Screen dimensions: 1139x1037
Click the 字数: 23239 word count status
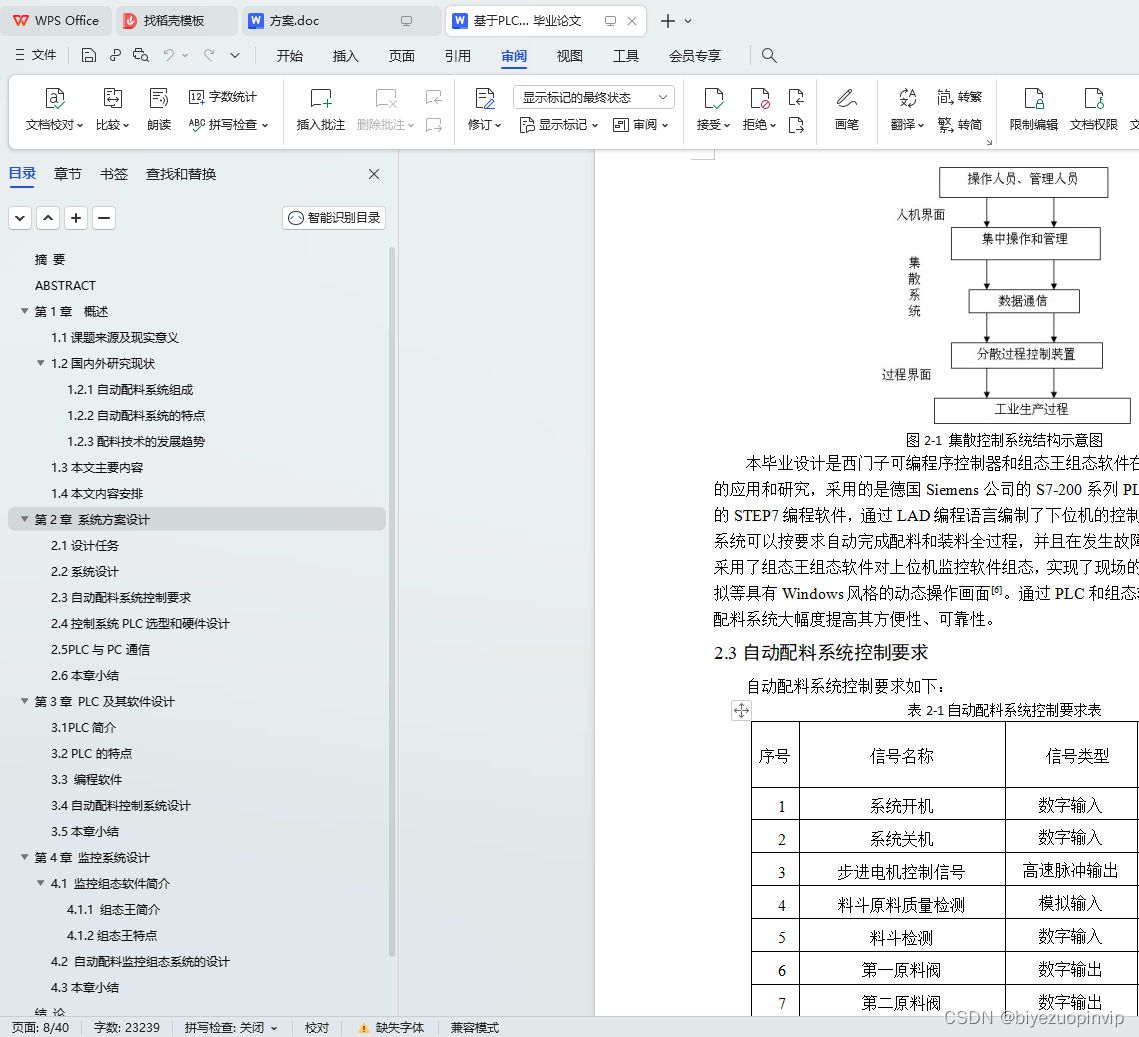tap(126, 1028)
